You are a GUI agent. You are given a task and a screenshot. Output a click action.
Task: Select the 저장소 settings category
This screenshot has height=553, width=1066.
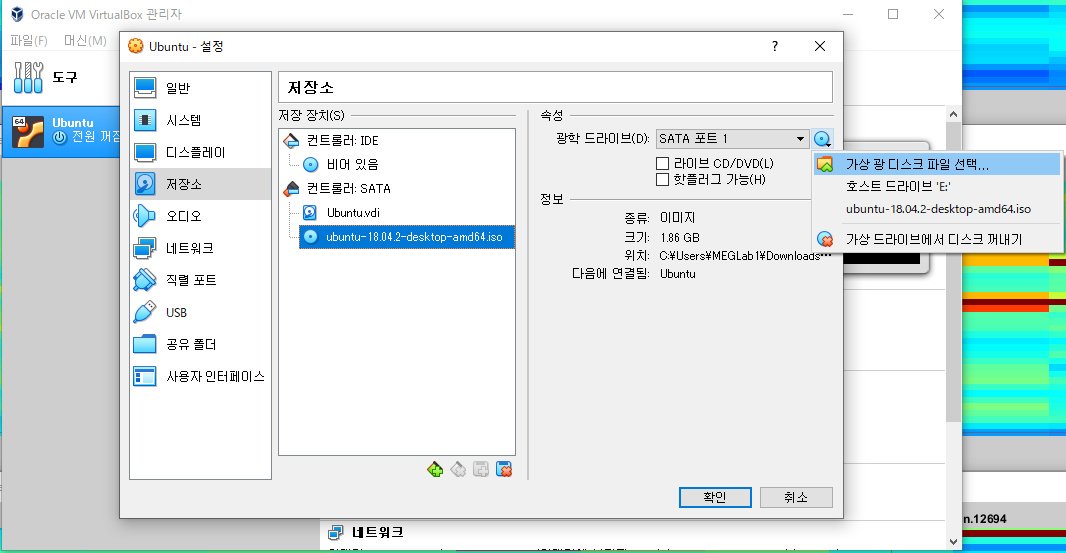tap(200, 184)
